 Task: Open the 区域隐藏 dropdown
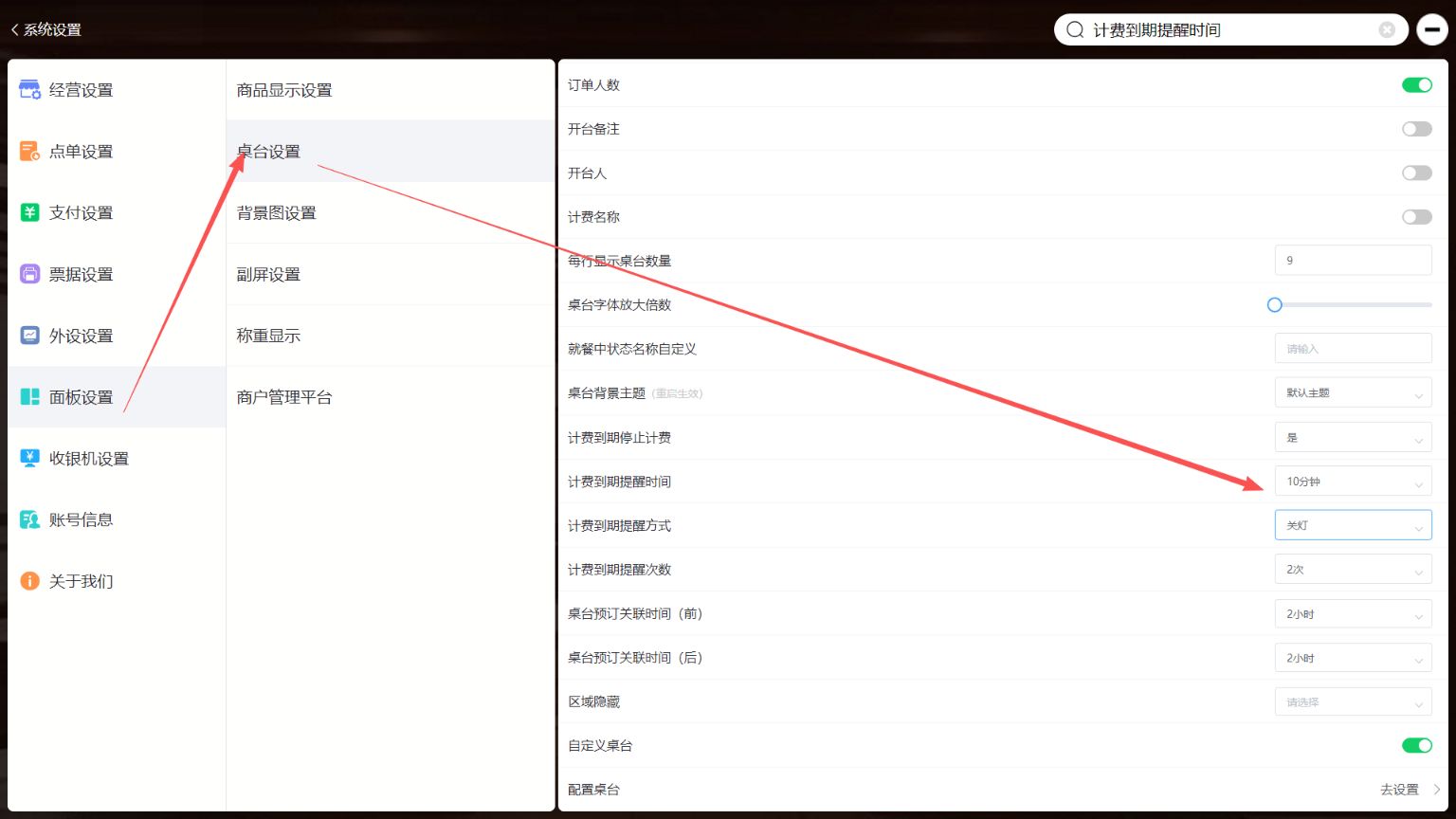pyautogui.click(x=1353, y=702)
